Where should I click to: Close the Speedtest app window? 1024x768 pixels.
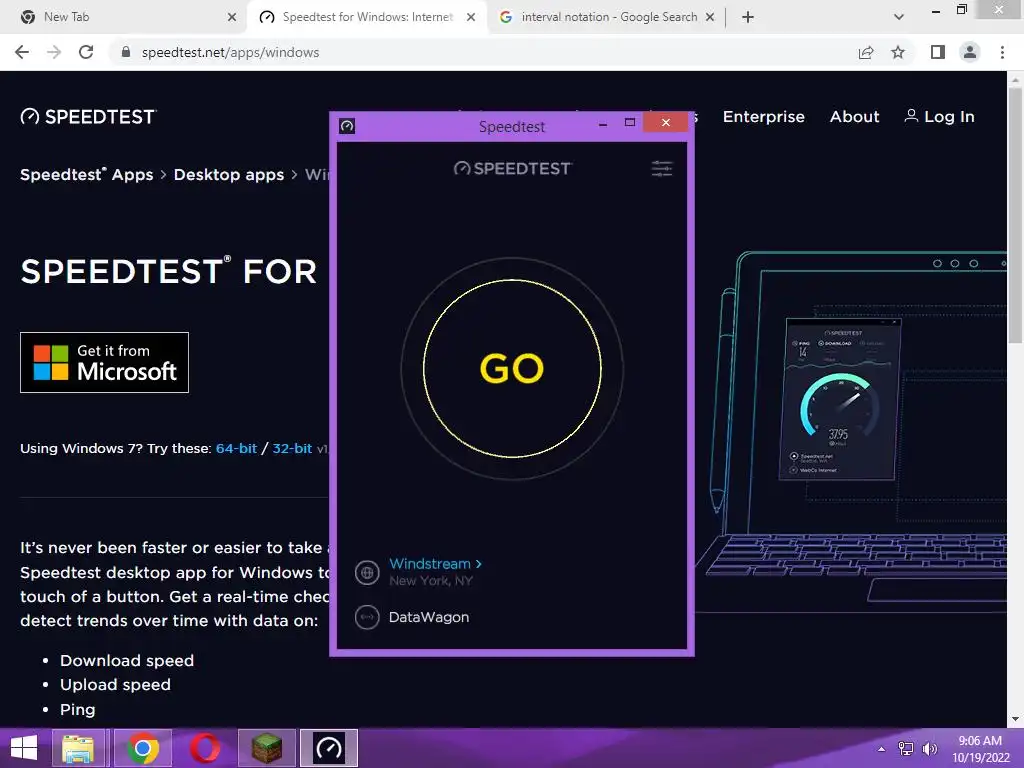pyautogui.click(x=665, y=123)
